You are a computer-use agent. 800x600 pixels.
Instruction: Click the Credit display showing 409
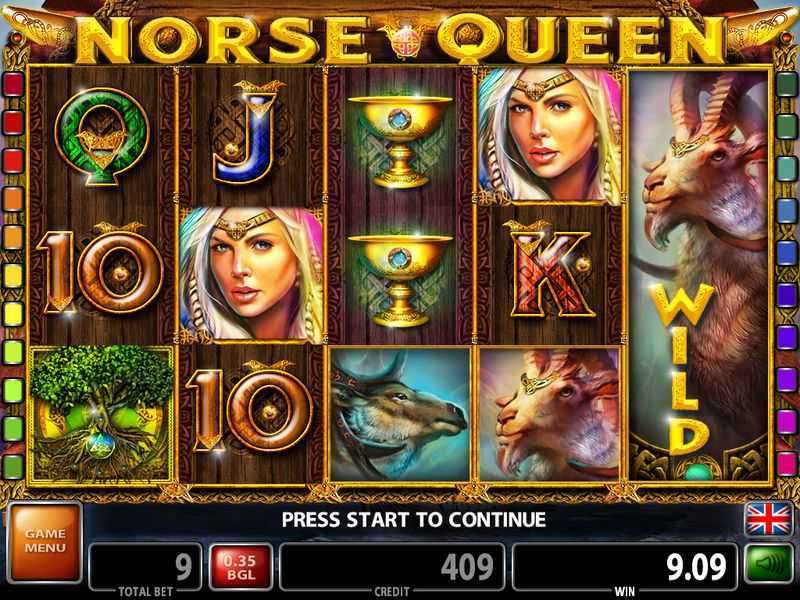click(392, 566)
